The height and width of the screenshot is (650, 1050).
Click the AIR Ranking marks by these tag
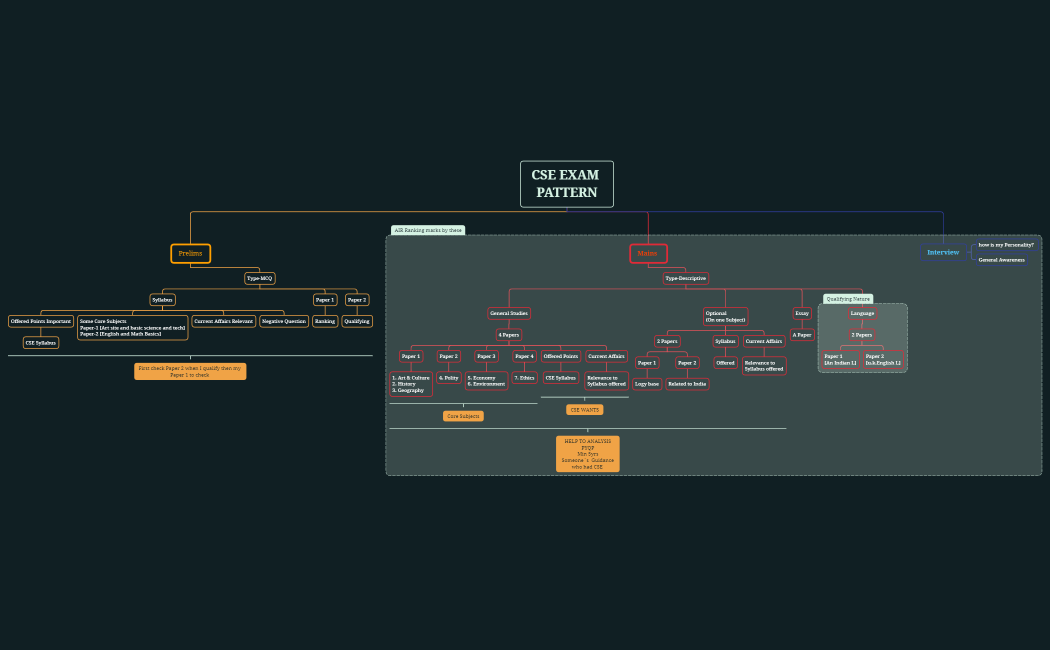428,230
